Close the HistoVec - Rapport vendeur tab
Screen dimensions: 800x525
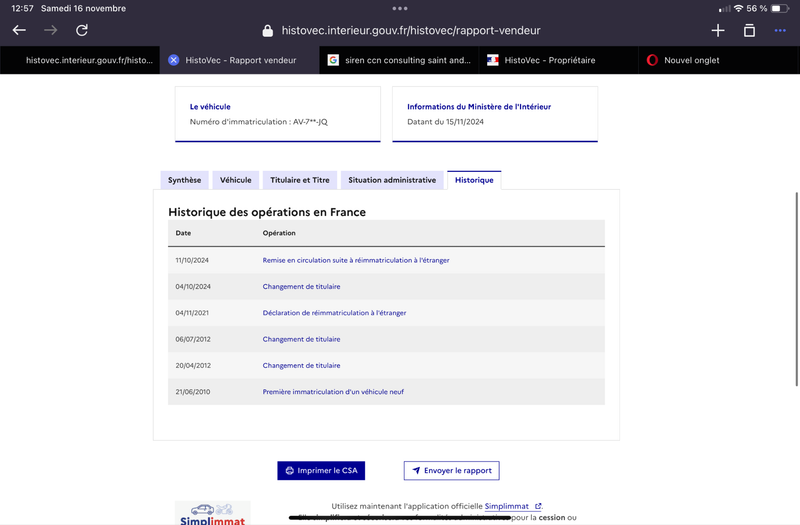coord(173,60)
